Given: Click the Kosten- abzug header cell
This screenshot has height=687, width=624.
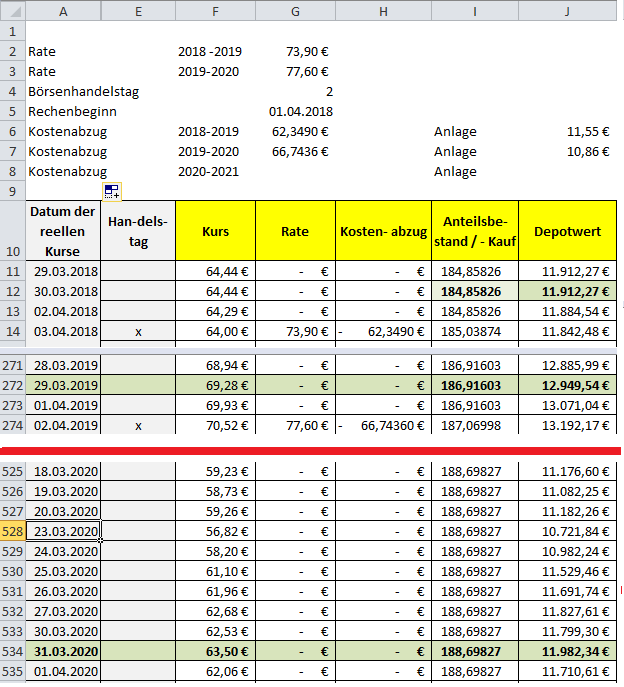Looking at the screenshot, I should coord(383,231).
